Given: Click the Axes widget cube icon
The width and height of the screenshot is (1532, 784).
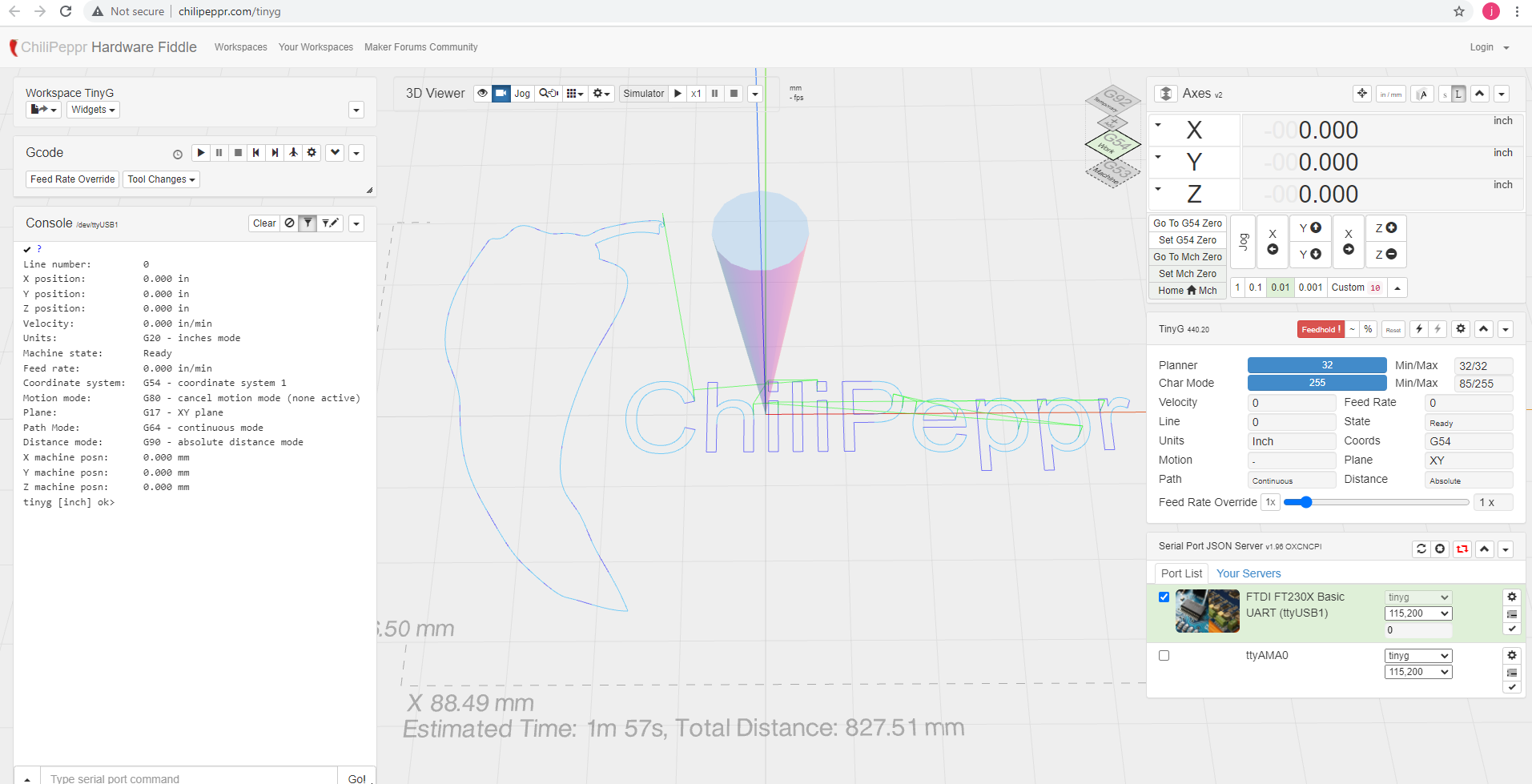Looking at the screenshot, I should coord(1166,94).
